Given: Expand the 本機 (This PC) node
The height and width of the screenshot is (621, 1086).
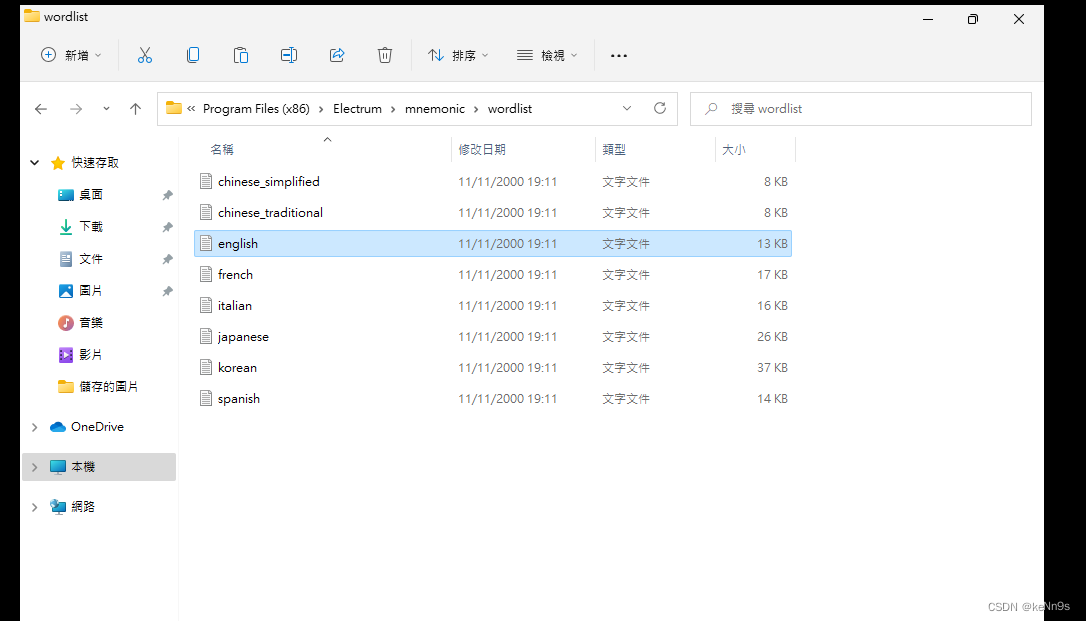Looking at the screenshot, I should 35,467.
